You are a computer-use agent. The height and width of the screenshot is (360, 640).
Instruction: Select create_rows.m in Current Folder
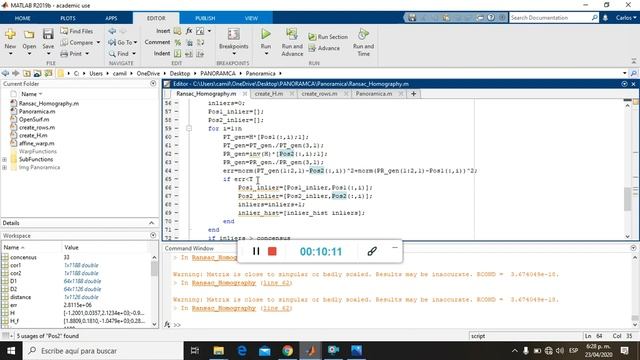[x=37, y=127]
